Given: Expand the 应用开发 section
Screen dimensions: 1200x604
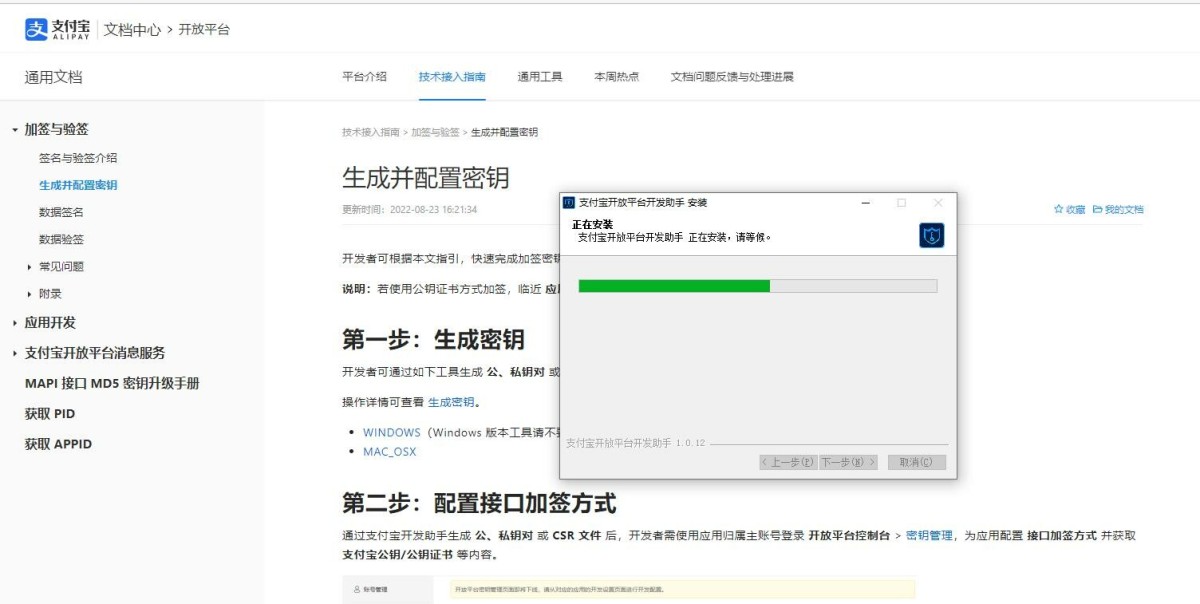Looking at the screenshot, I should click(x=15, y=323).
